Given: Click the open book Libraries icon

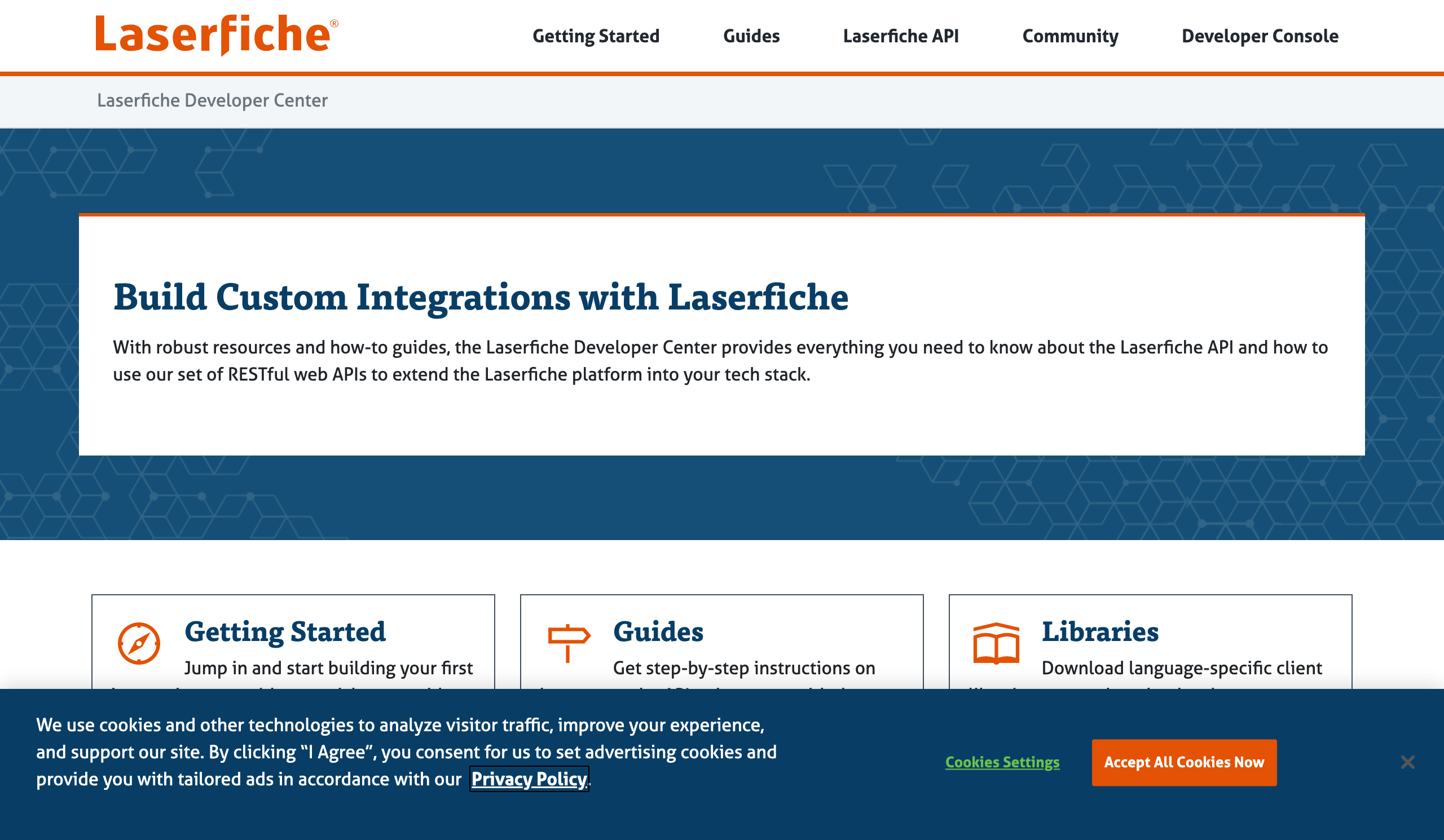Looking at the screenshot, I should pyautogui.click(x=996, y=643).
